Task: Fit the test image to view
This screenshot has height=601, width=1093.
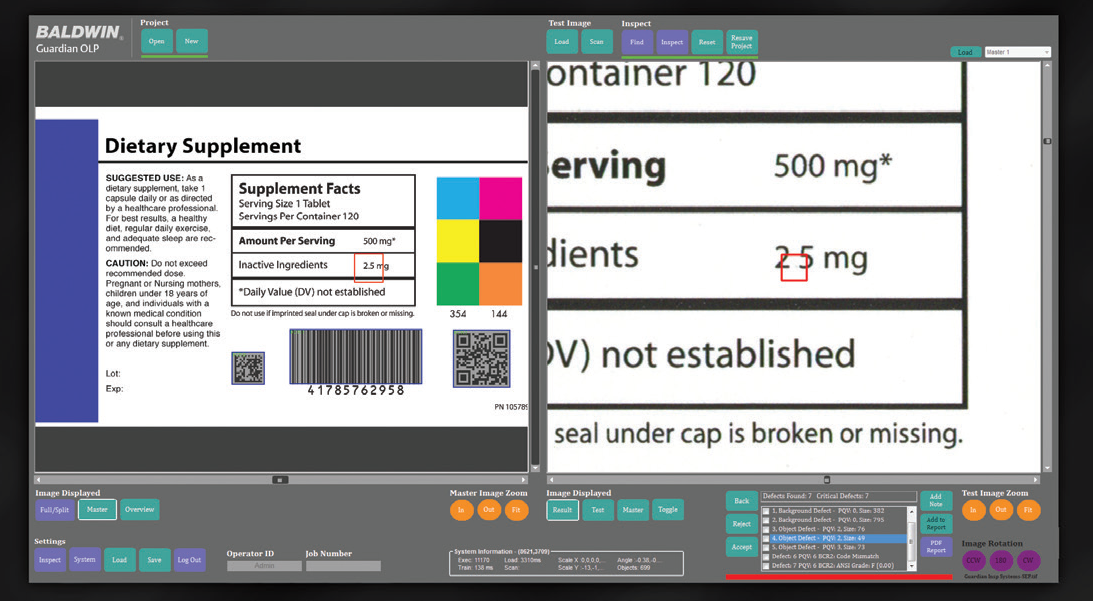Action: [1028, 510]
